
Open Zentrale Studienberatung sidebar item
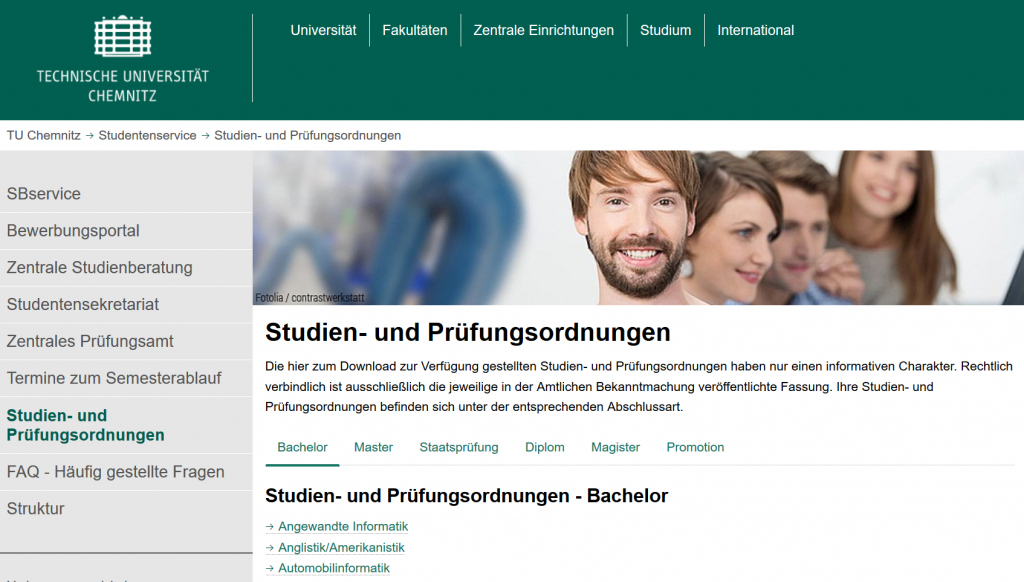tap(126, 268)
